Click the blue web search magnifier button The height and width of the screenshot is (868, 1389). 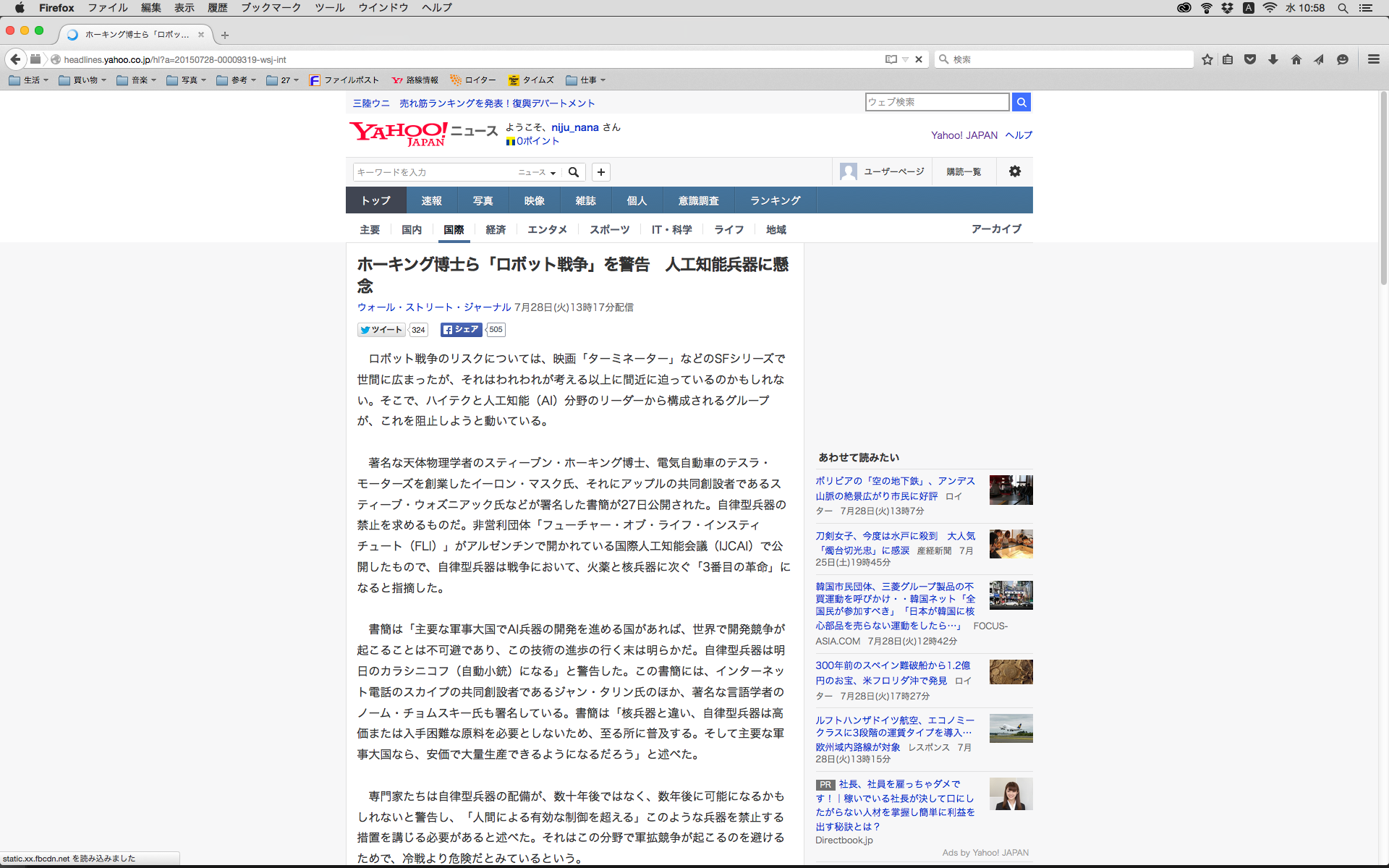point(1021,102)
